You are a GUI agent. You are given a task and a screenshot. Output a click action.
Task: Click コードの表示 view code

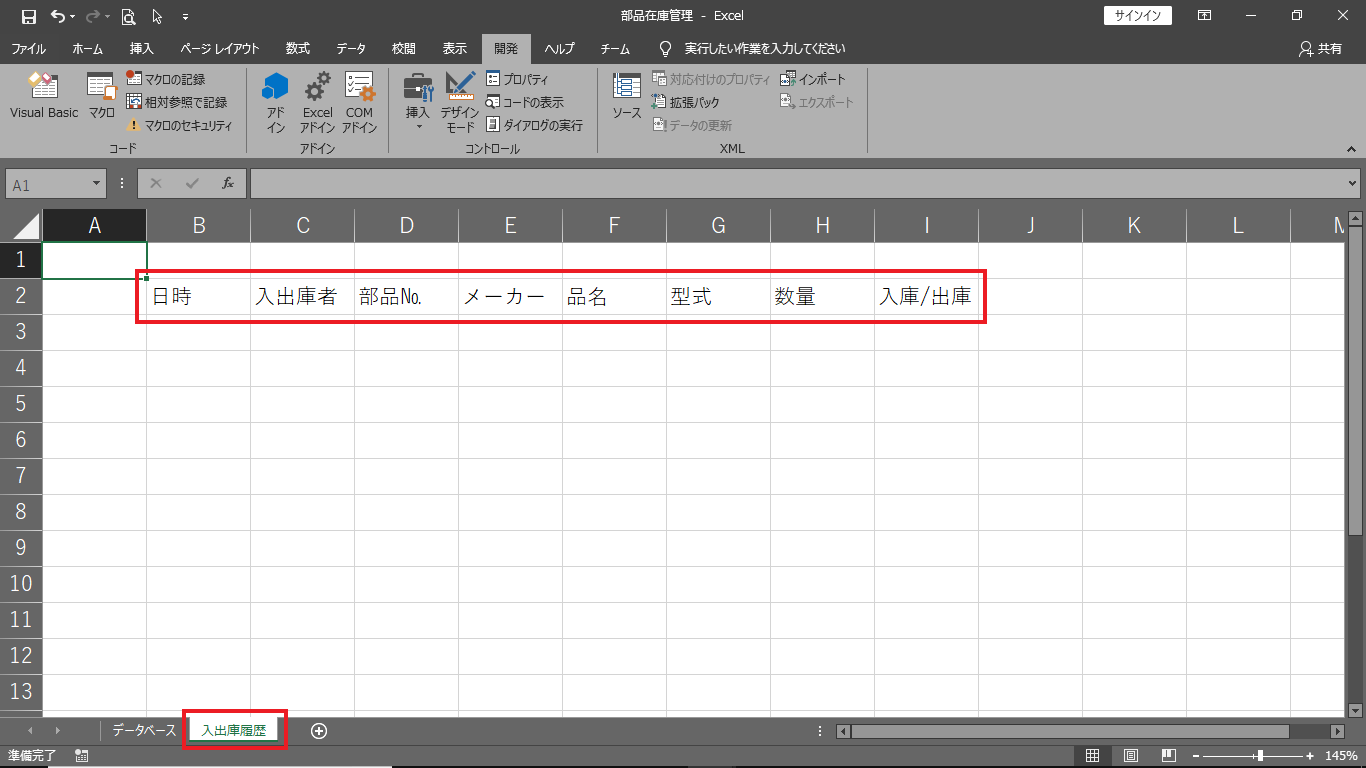click(x=525, y=102)
